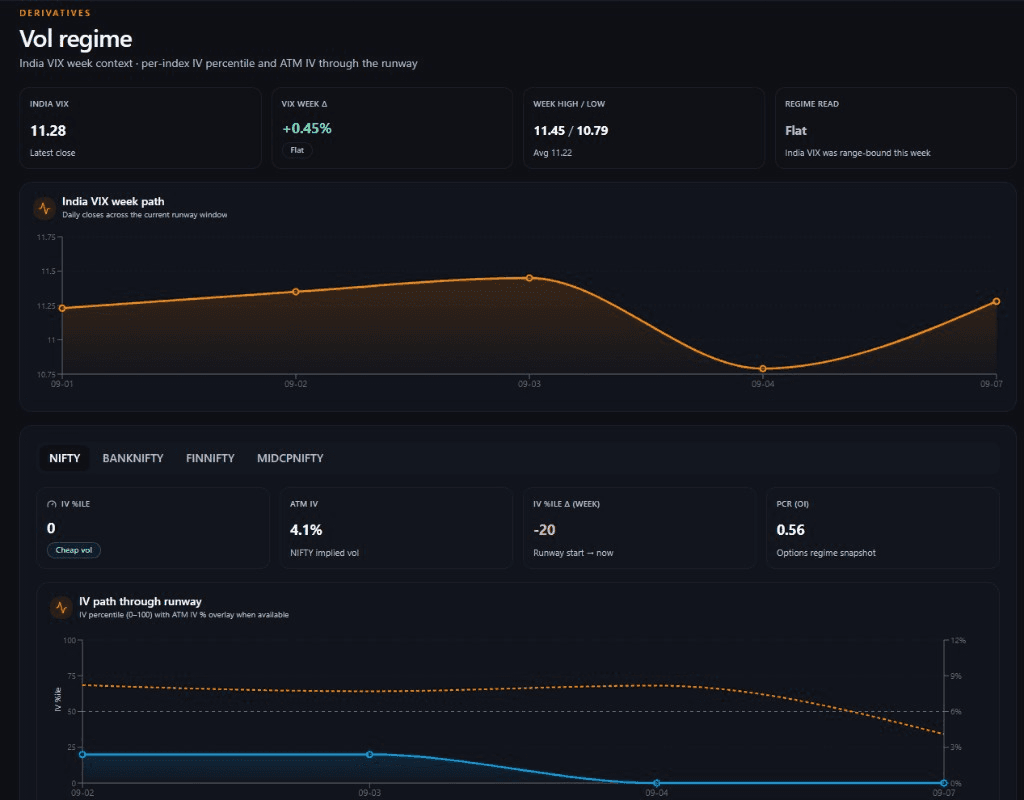Click the PCR (OI) 0.56 card
This screenshot has width=1024, height=800.
tap(882, 528)
